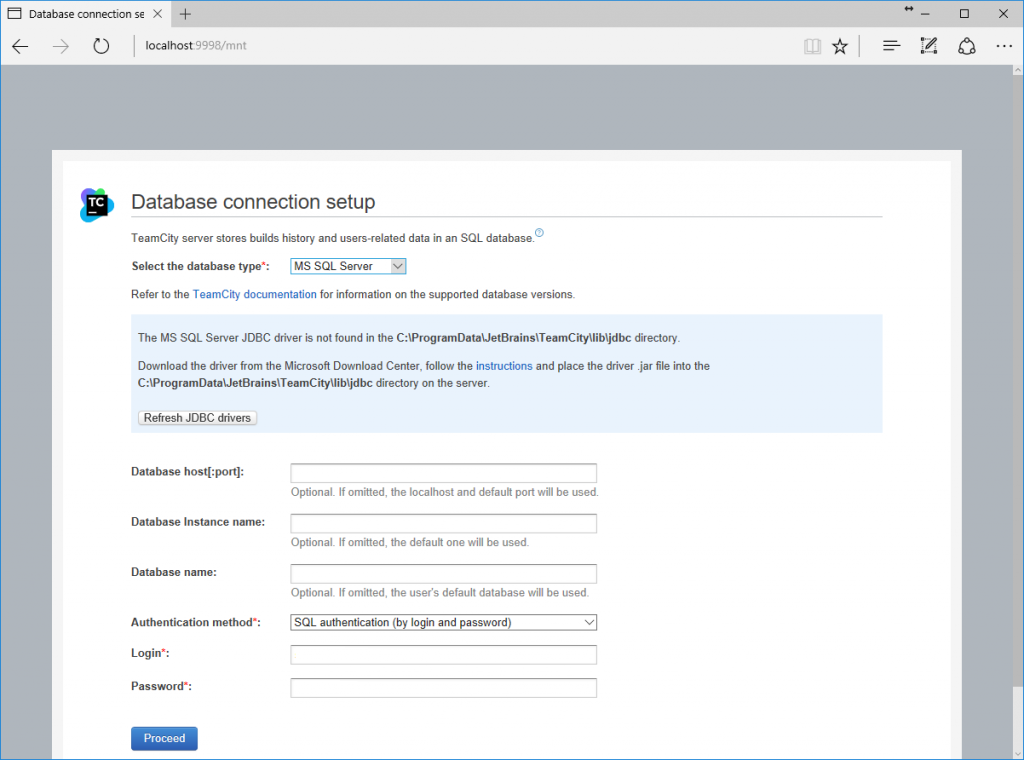Focus the Database Instance name field

click(443, 523)
